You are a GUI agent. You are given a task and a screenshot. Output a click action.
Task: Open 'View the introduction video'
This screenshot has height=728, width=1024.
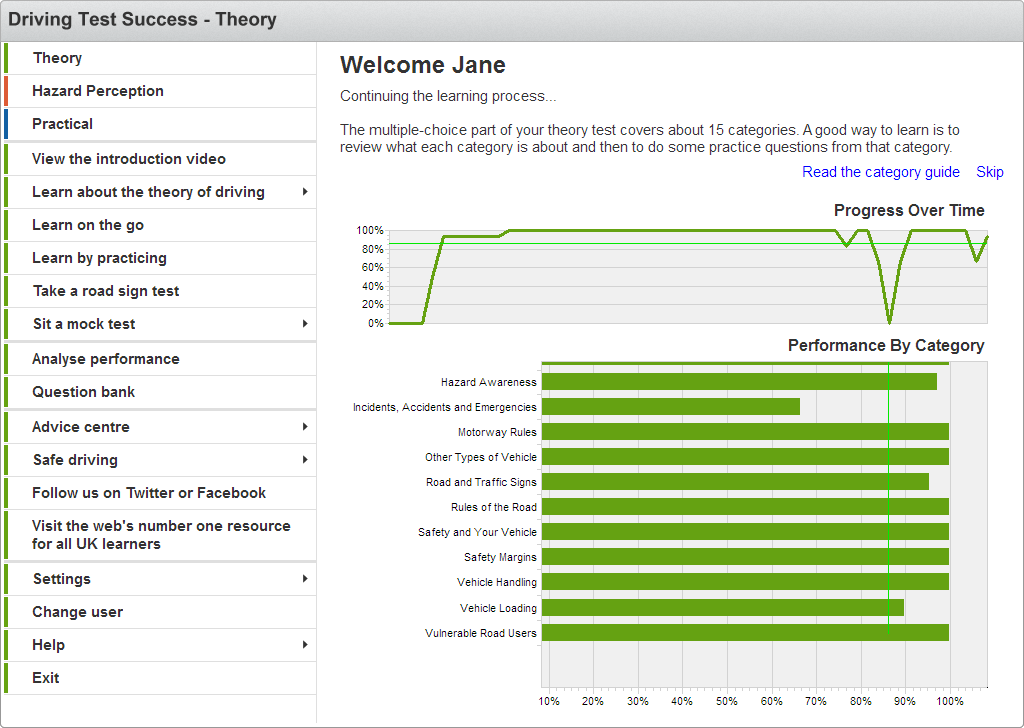pyautogui.click(x=129, y=159)
